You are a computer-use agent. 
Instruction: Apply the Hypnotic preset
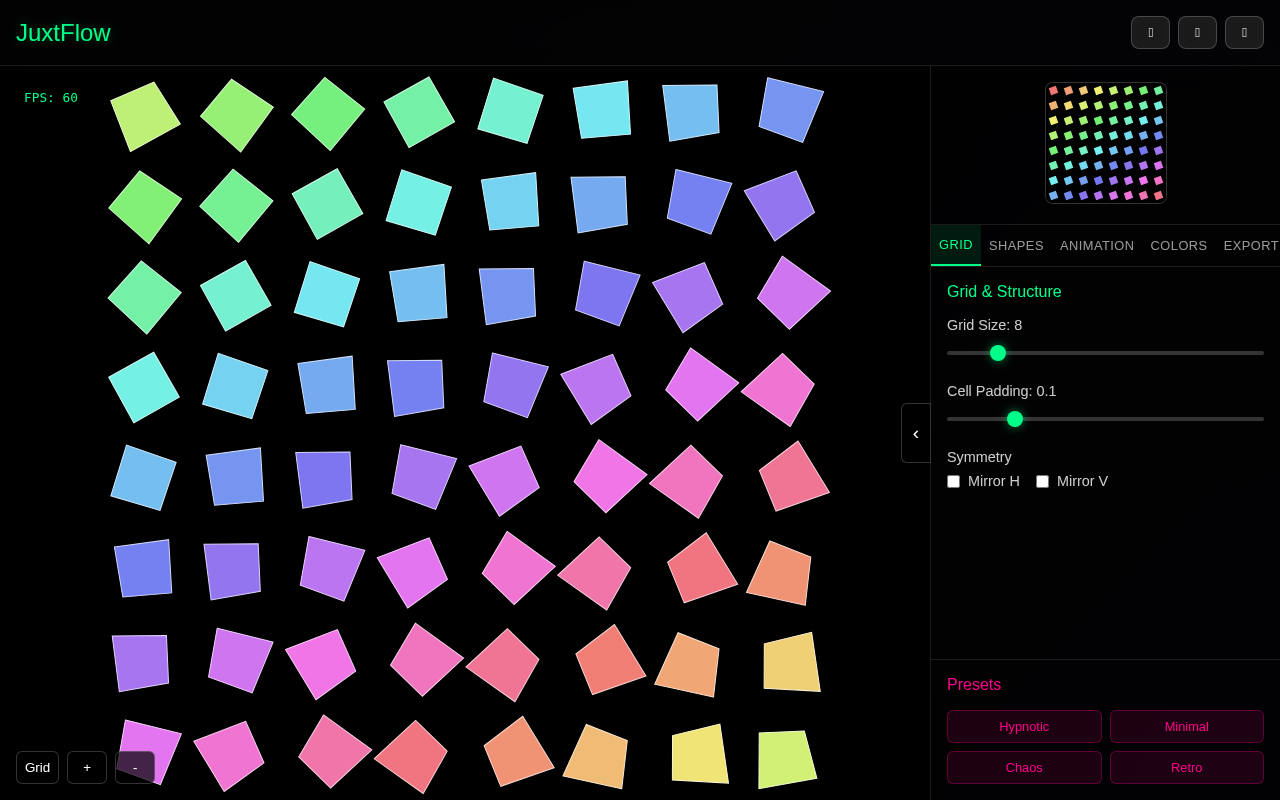click(x=1024, y=727)
